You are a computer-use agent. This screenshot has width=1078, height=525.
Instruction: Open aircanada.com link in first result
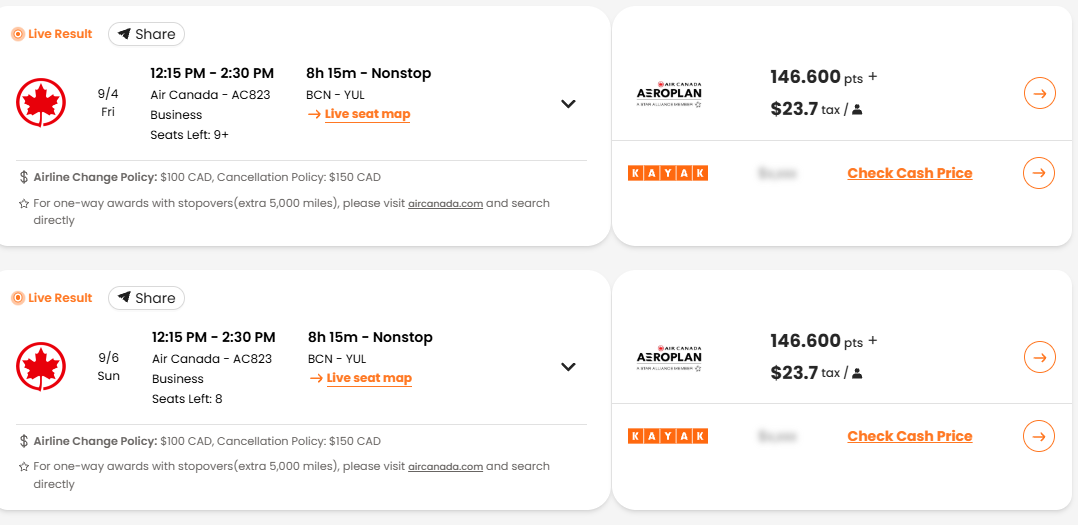click(x=445, y=203)
